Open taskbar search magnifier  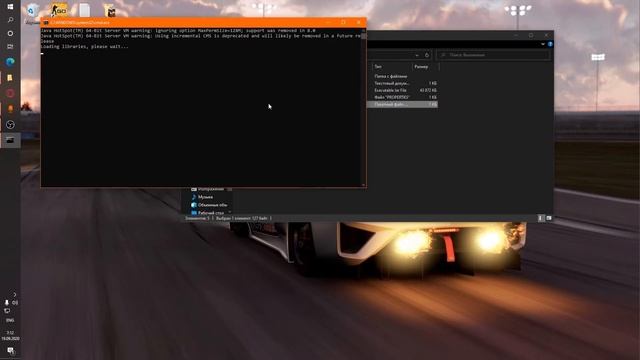10,20
